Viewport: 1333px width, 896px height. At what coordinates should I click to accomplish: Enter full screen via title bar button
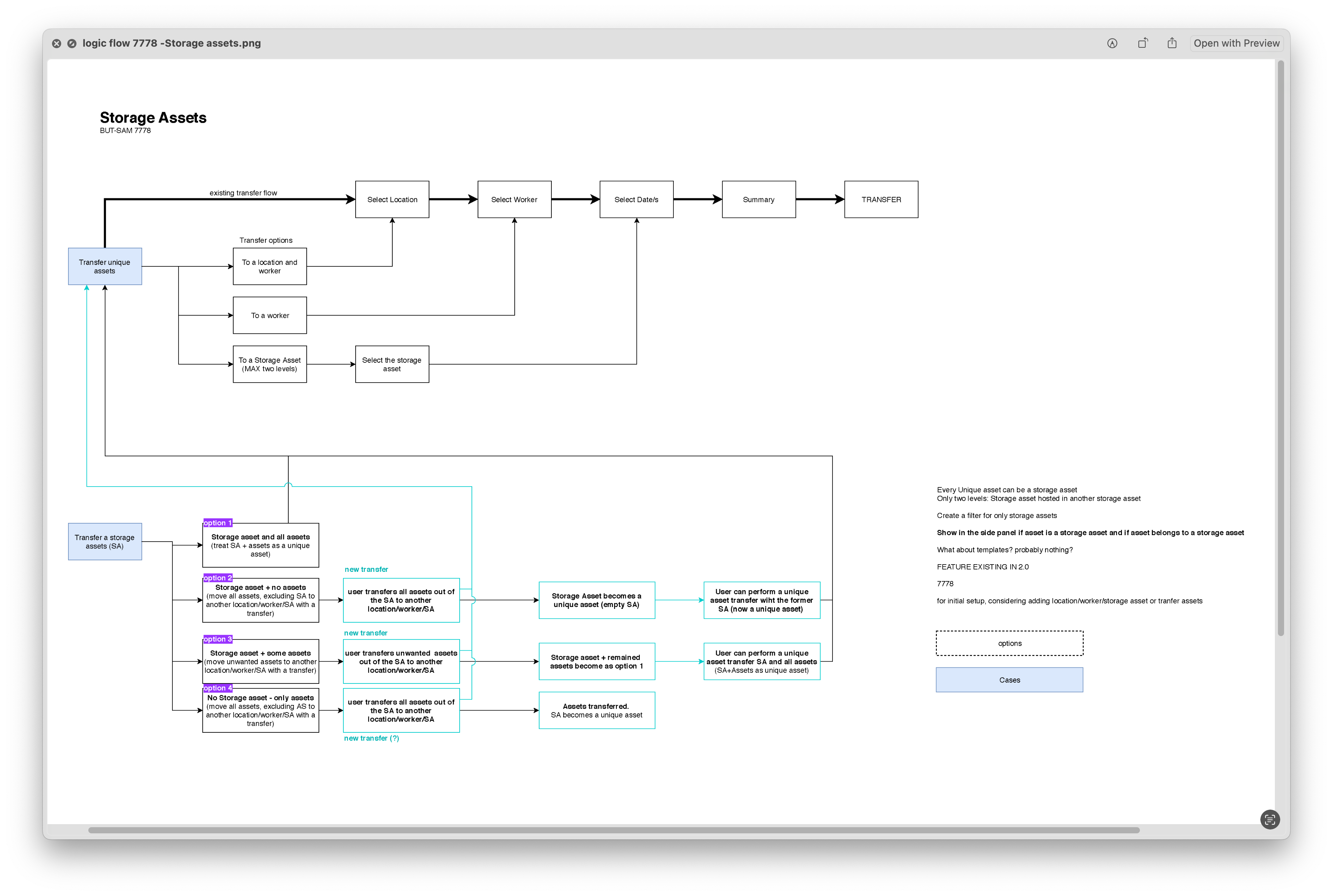tap(72, 44)
